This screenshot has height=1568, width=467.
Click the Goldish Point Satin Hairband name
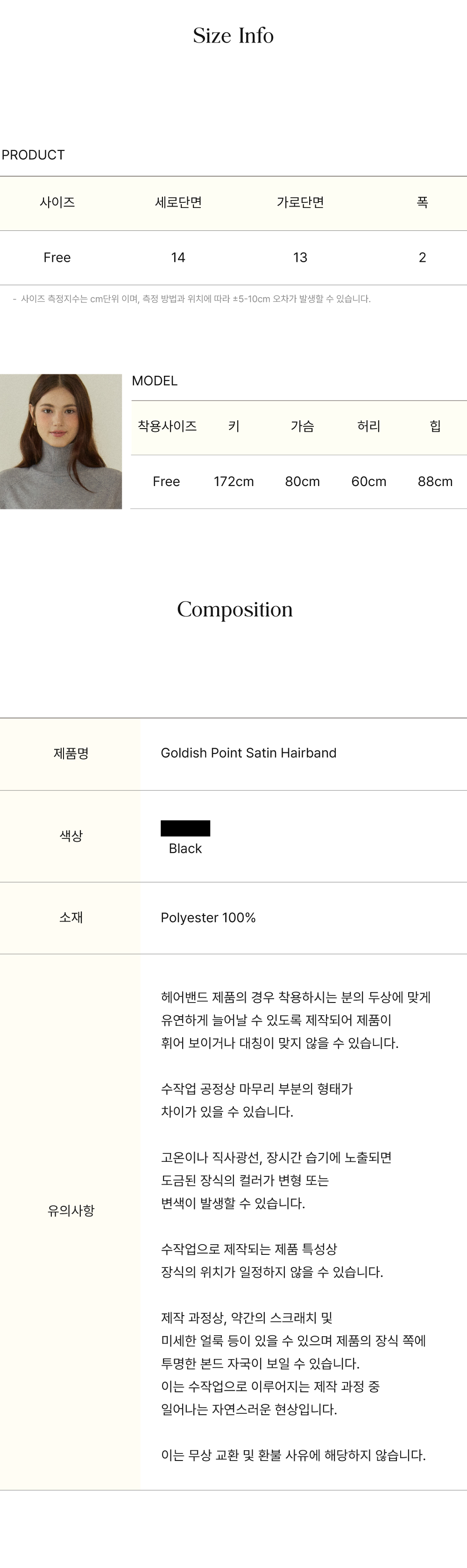click(x=248, y=753)
